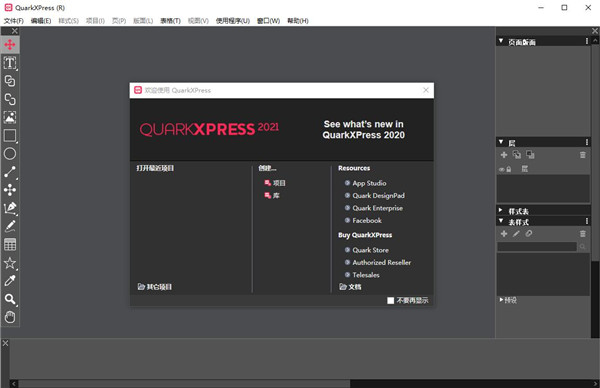Add a new layer with plus icon

(504, 155)
